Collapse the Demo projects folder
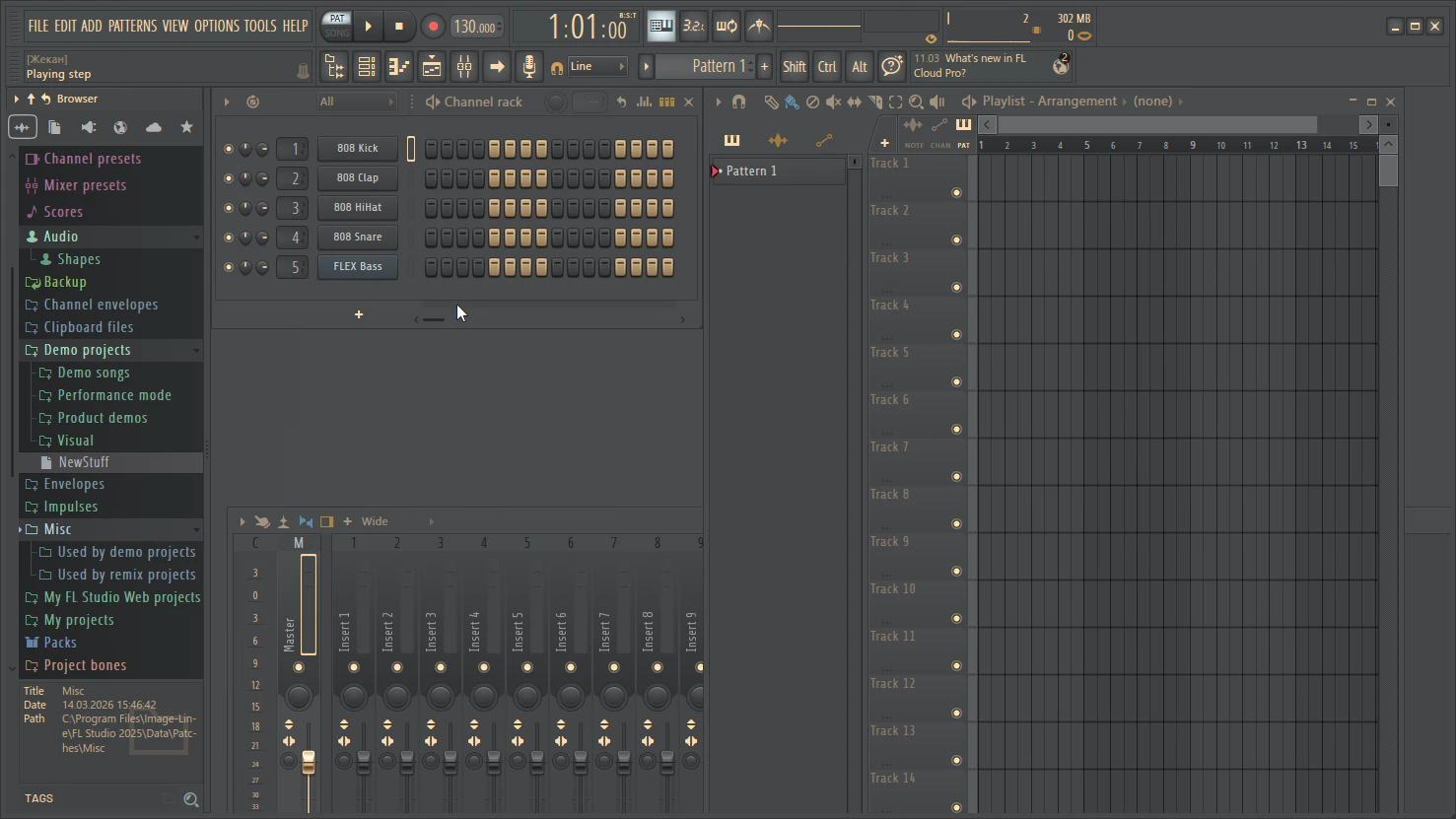 [87, 350]
